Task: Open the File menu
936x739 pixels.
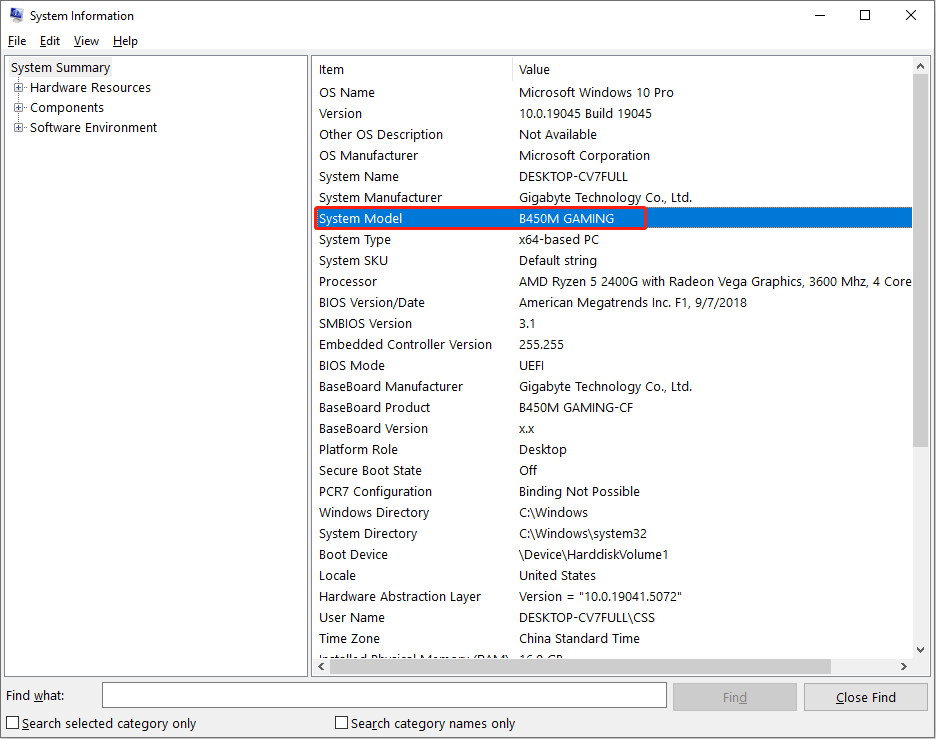Action: [16, 41]
